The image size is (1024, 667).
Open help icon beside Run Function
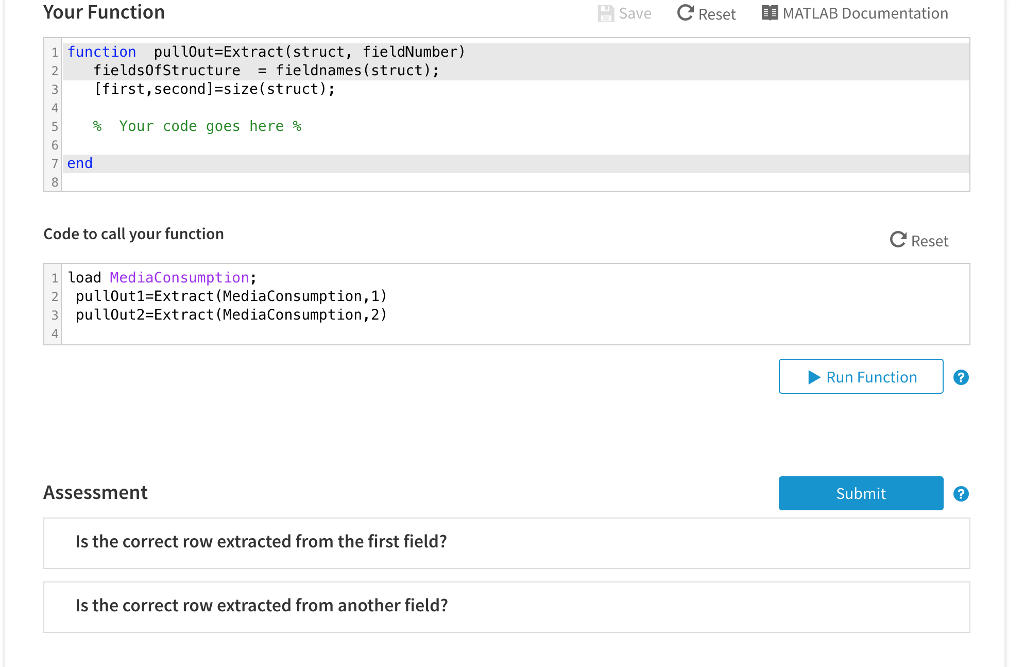(961, 378)
